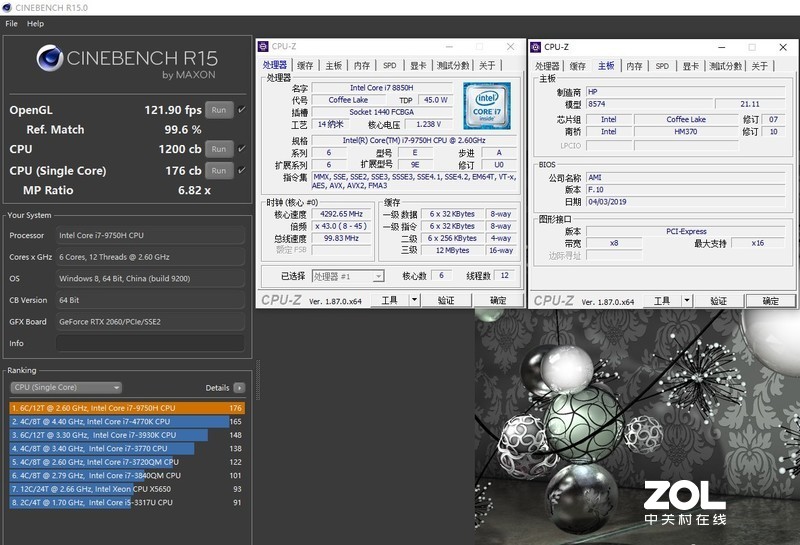Open the File menu in Cinebench

11,23
